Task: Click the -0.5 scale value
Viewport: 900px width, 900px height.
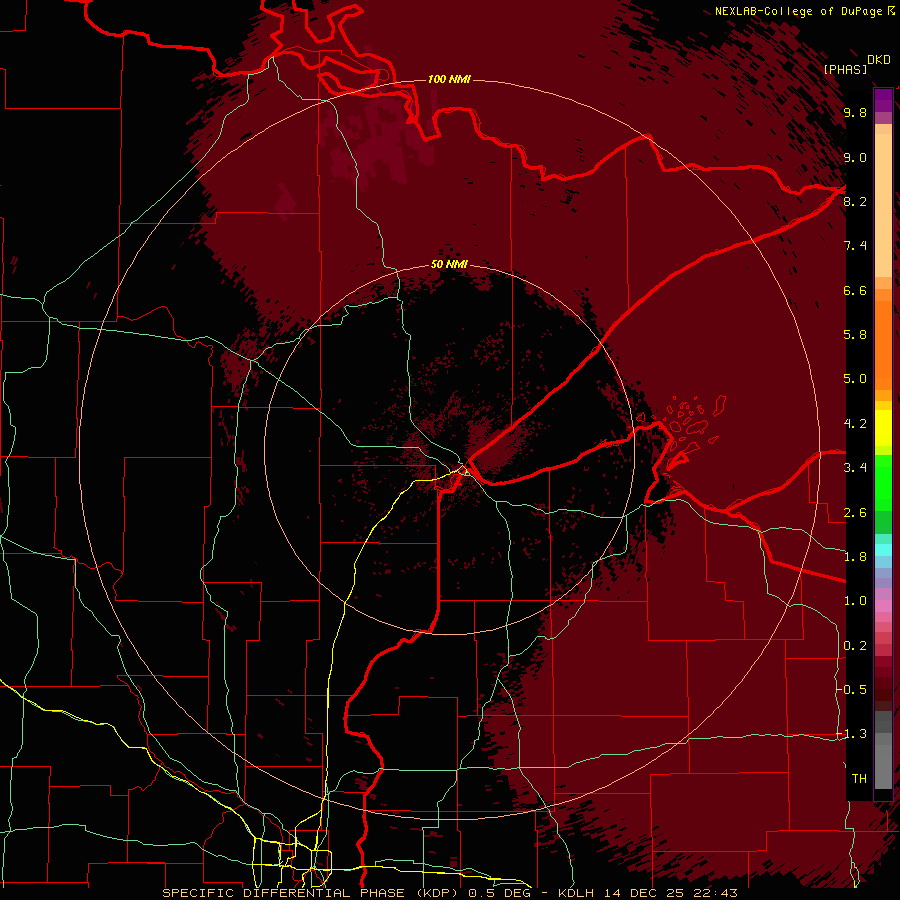Action: pyautogui.click(x=852, y=690)
